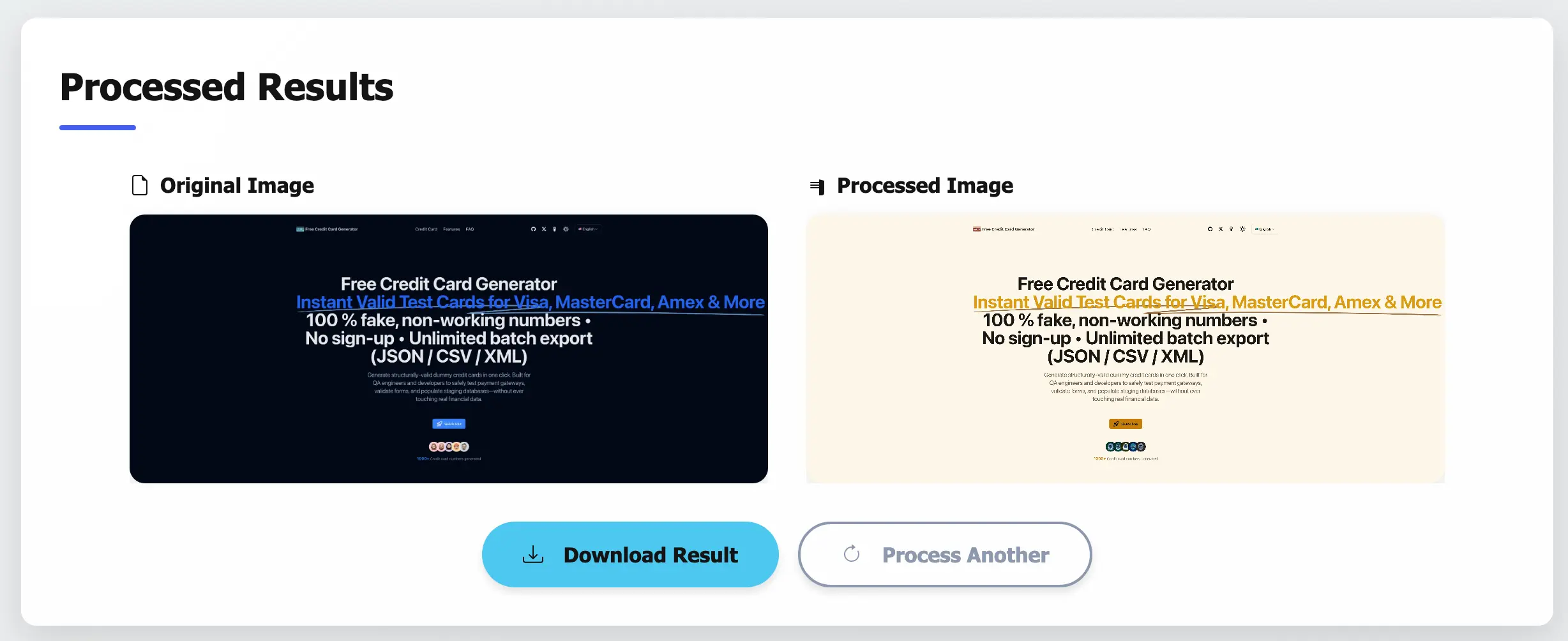The height and width of the screenshot is (641, 1568).
Task: Select the Processed Results heading
Action: (227, 87)
